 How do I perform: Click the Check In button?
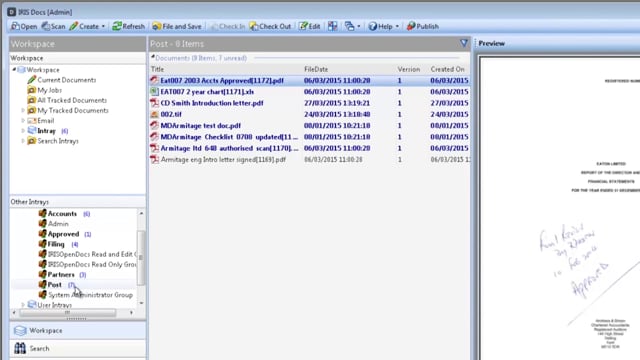click(228, 27)
